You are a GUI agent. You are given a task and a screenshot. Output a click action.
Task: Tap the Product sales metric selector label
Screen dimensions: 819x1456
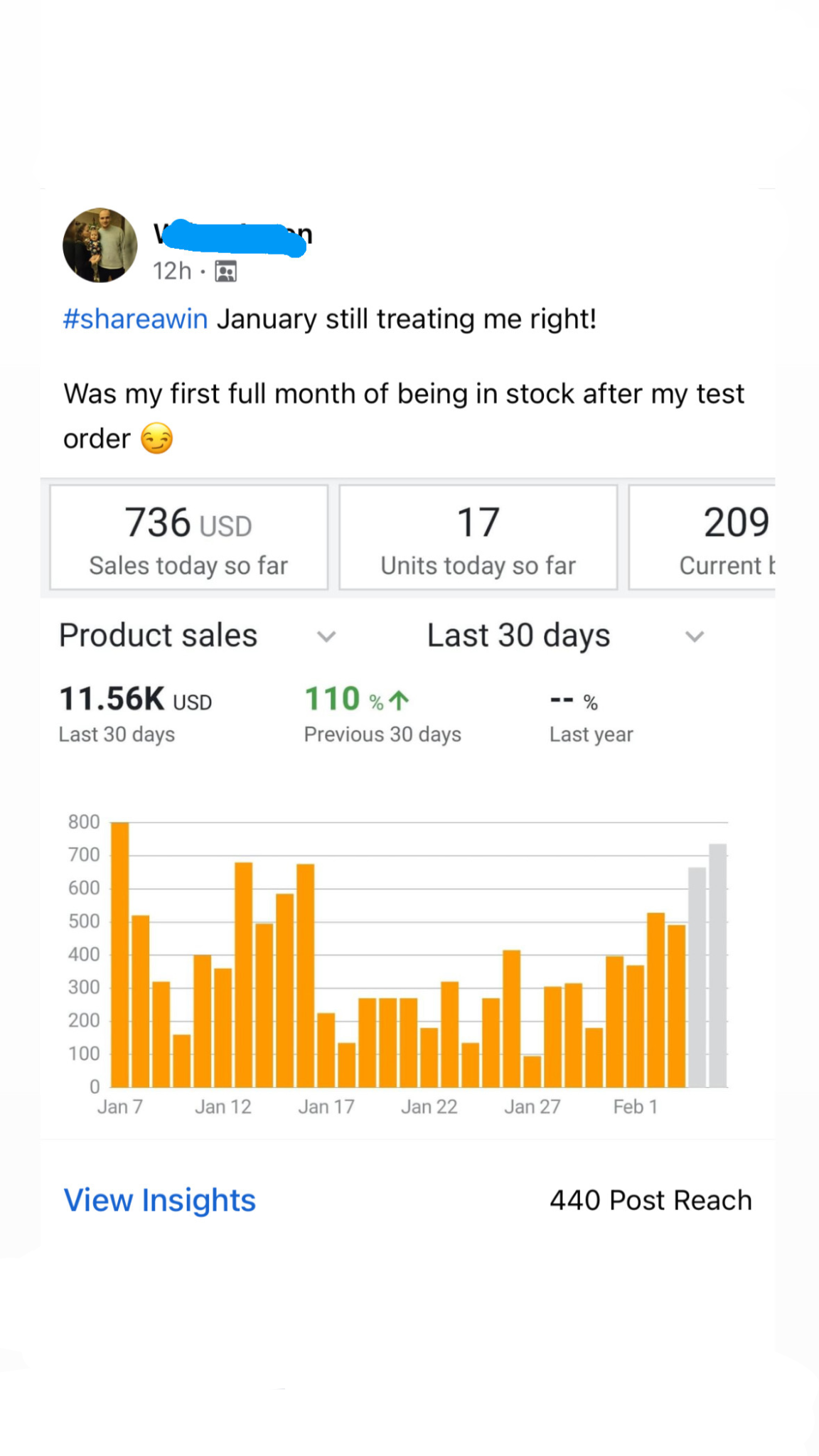pos(158,636)
